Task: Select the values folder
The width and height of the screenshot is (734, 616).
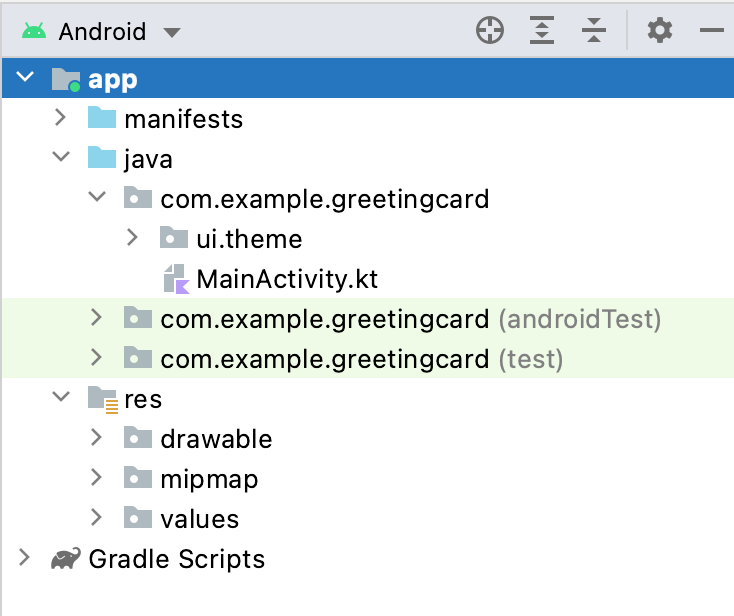Action: [x=199, y=519]
